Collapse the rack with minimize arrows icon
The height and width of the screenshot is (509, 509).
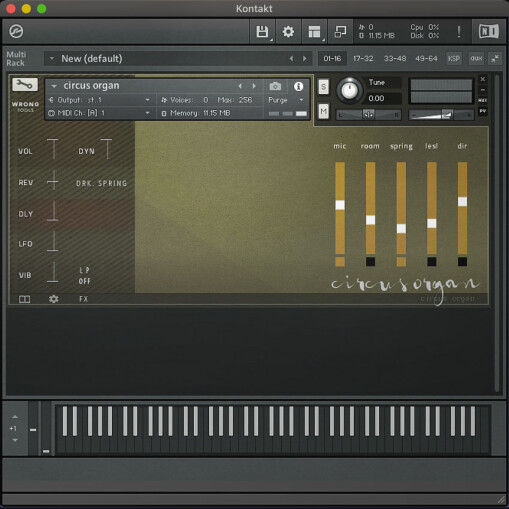tap(495, 58)
